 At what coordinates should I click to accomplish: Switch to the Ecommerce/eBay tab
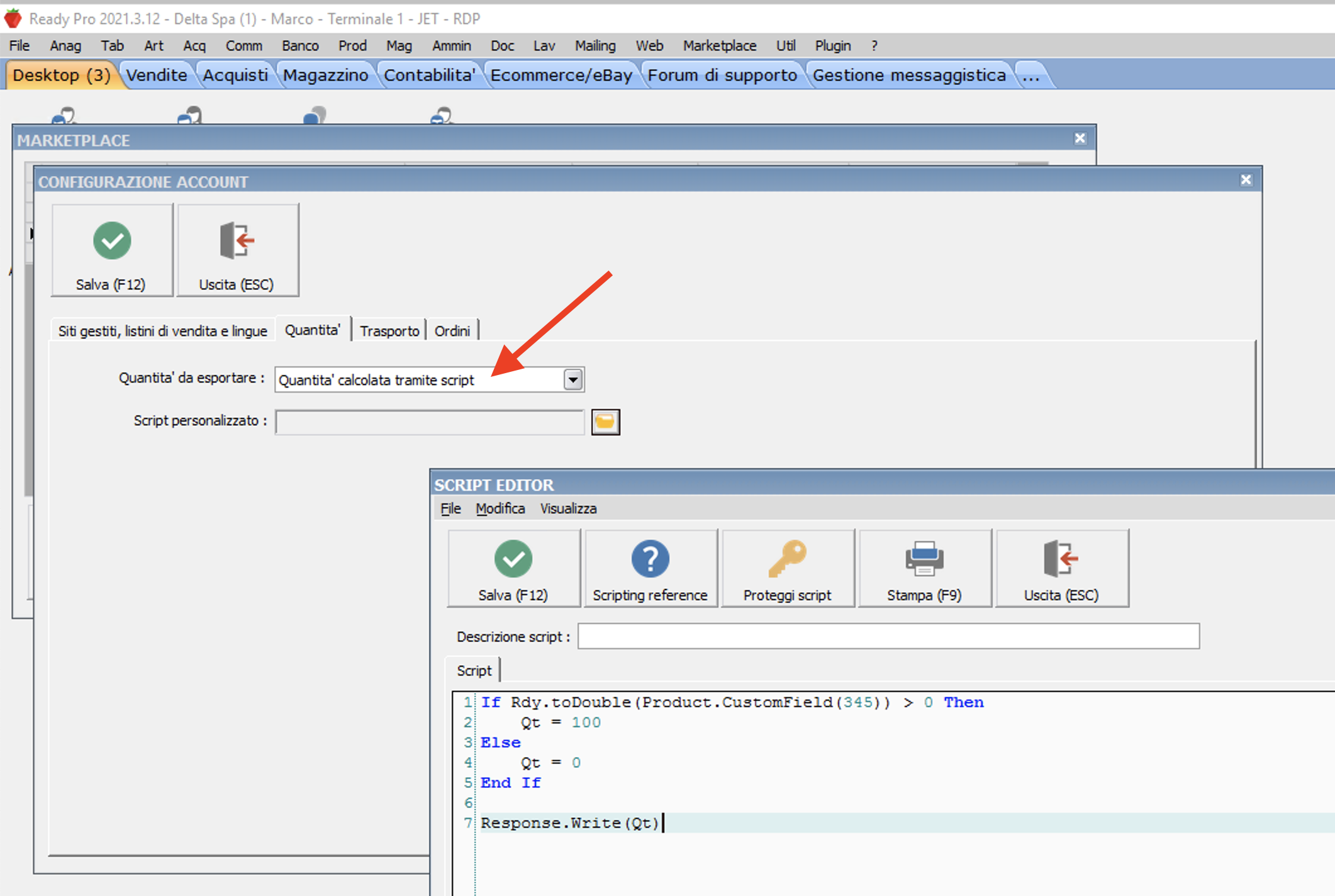click(561, 76)
